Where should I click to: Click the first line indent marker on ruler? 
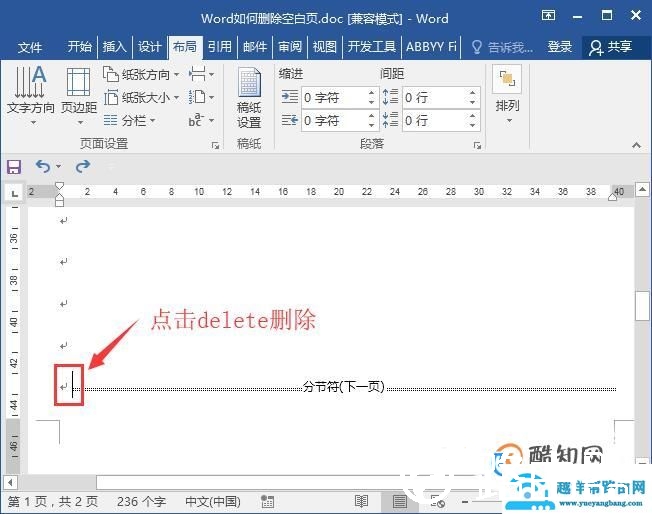59,186
